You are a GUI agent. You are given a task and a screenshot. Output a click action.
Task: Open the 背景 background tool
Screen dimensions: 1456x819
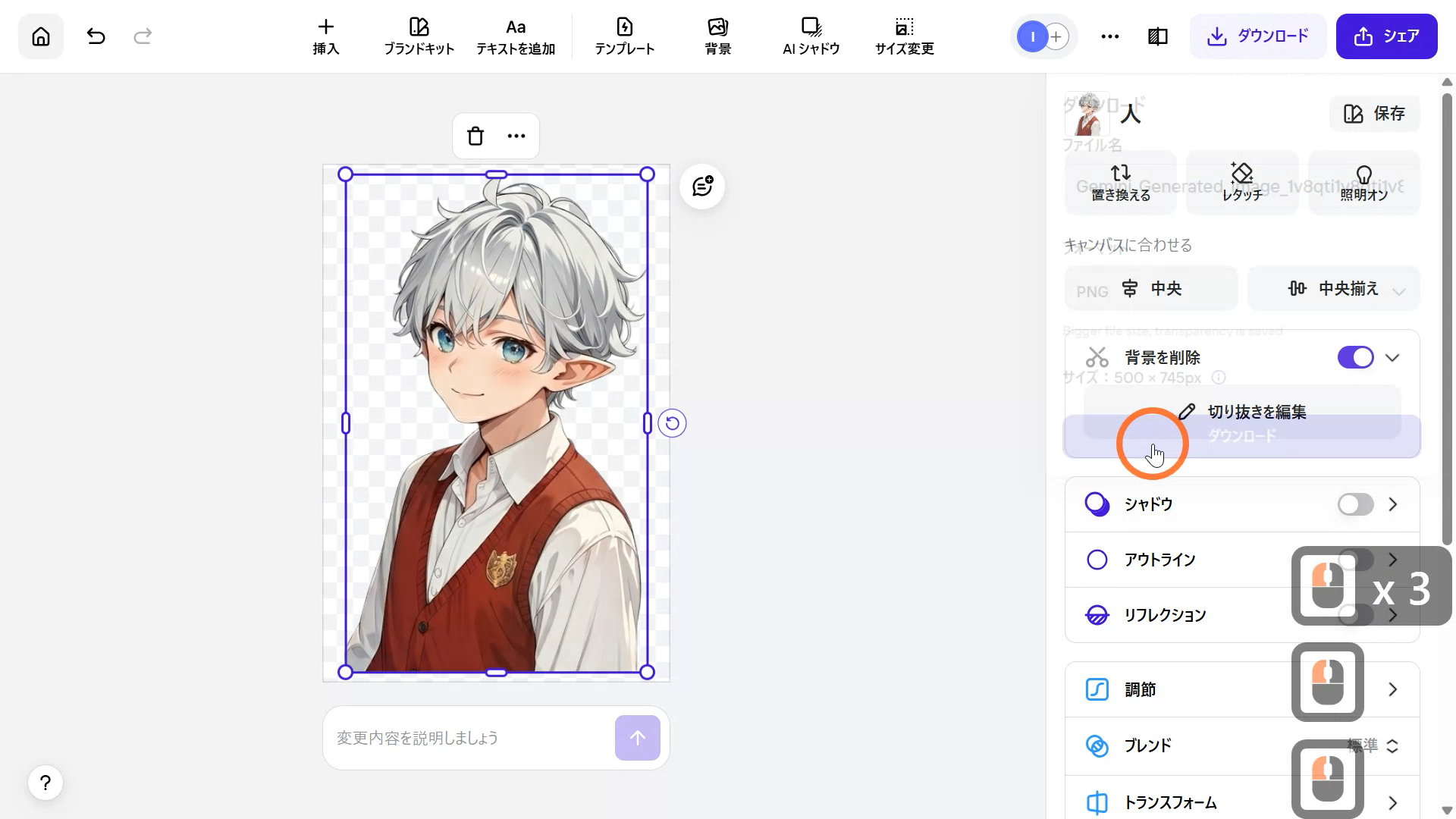pos(717,36)
